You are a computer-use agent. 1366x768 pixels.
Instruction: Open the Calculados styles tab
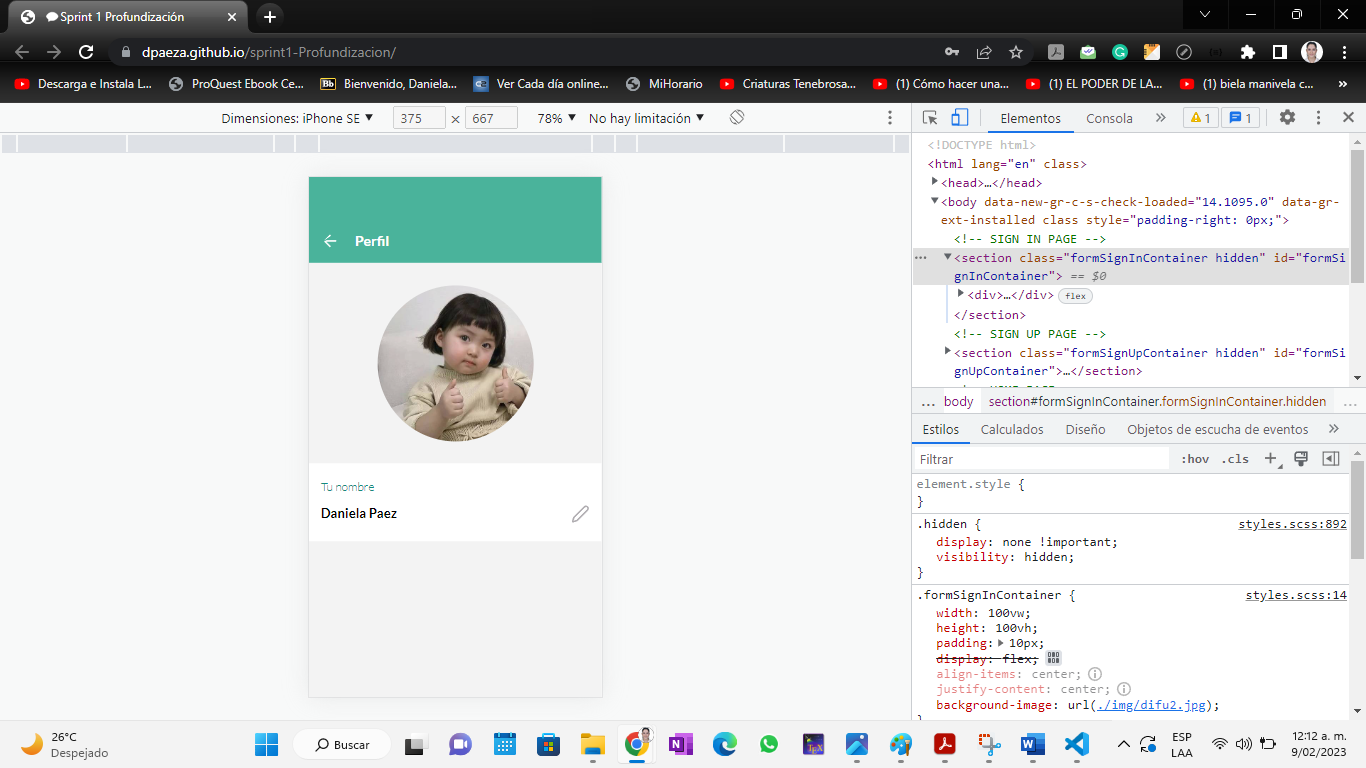tap(1012, 429)
